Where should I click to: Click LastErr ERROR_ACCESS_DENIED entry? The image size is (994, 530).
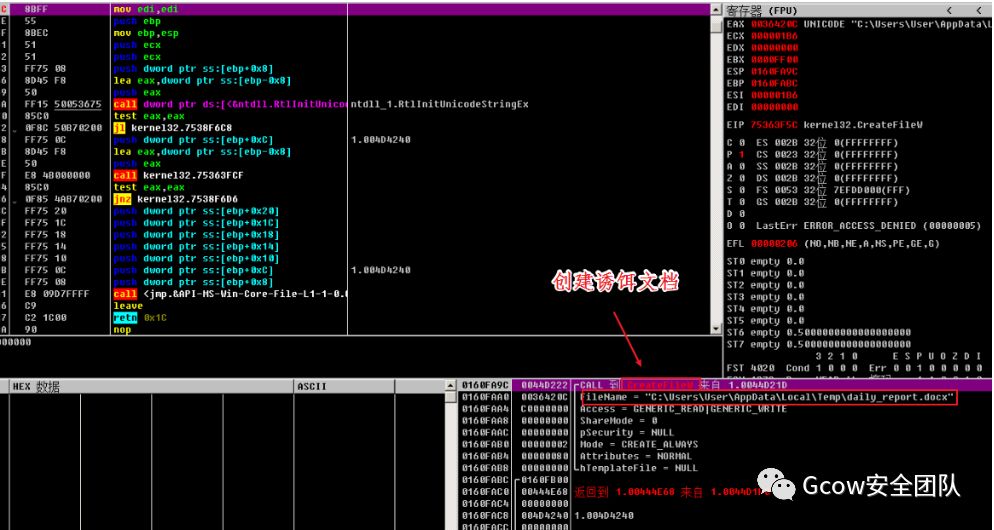point(868,226)
